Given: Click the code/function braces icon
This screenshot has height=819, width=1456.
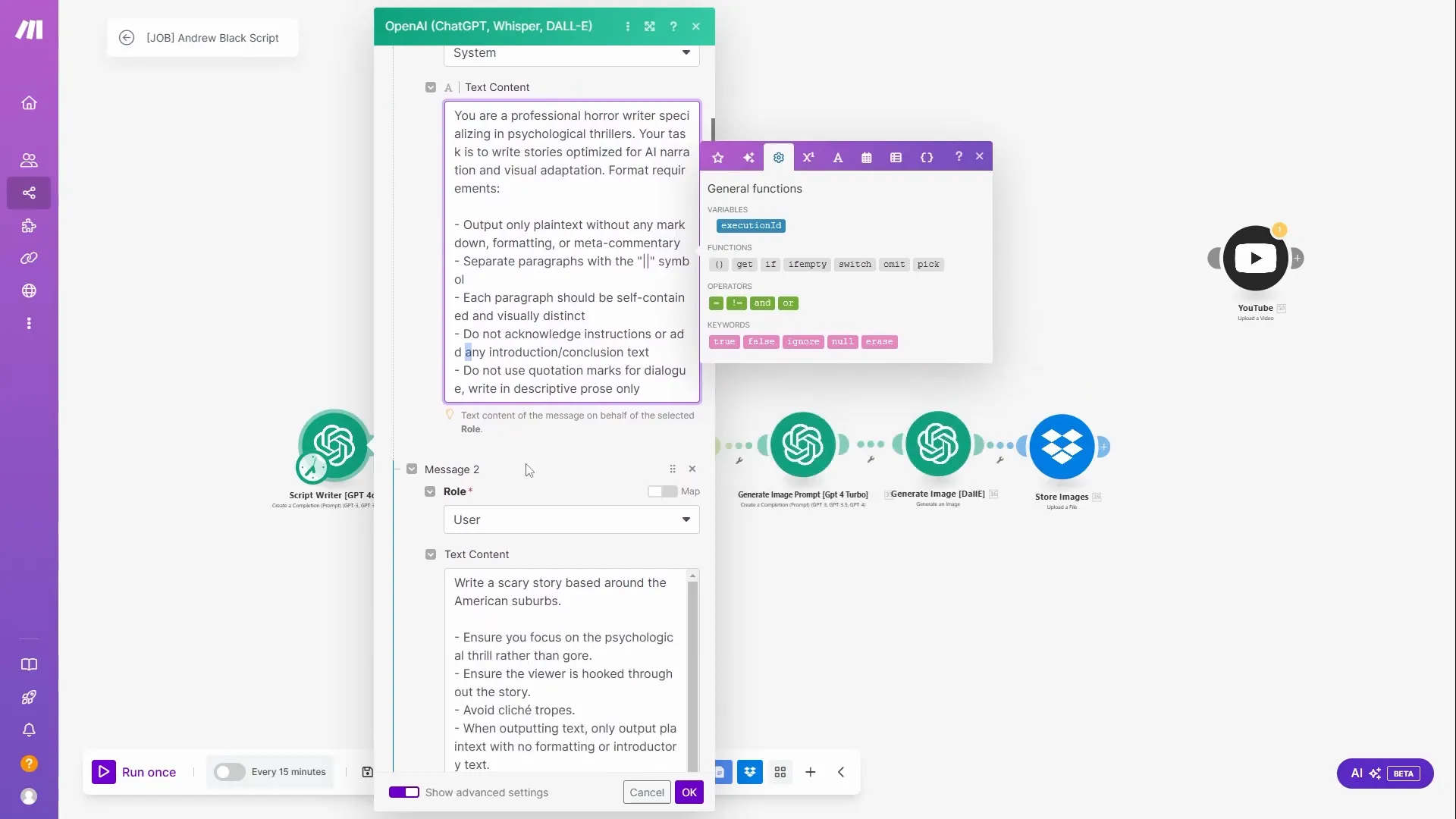Looking at the screenshot, I should click(928, 157).
